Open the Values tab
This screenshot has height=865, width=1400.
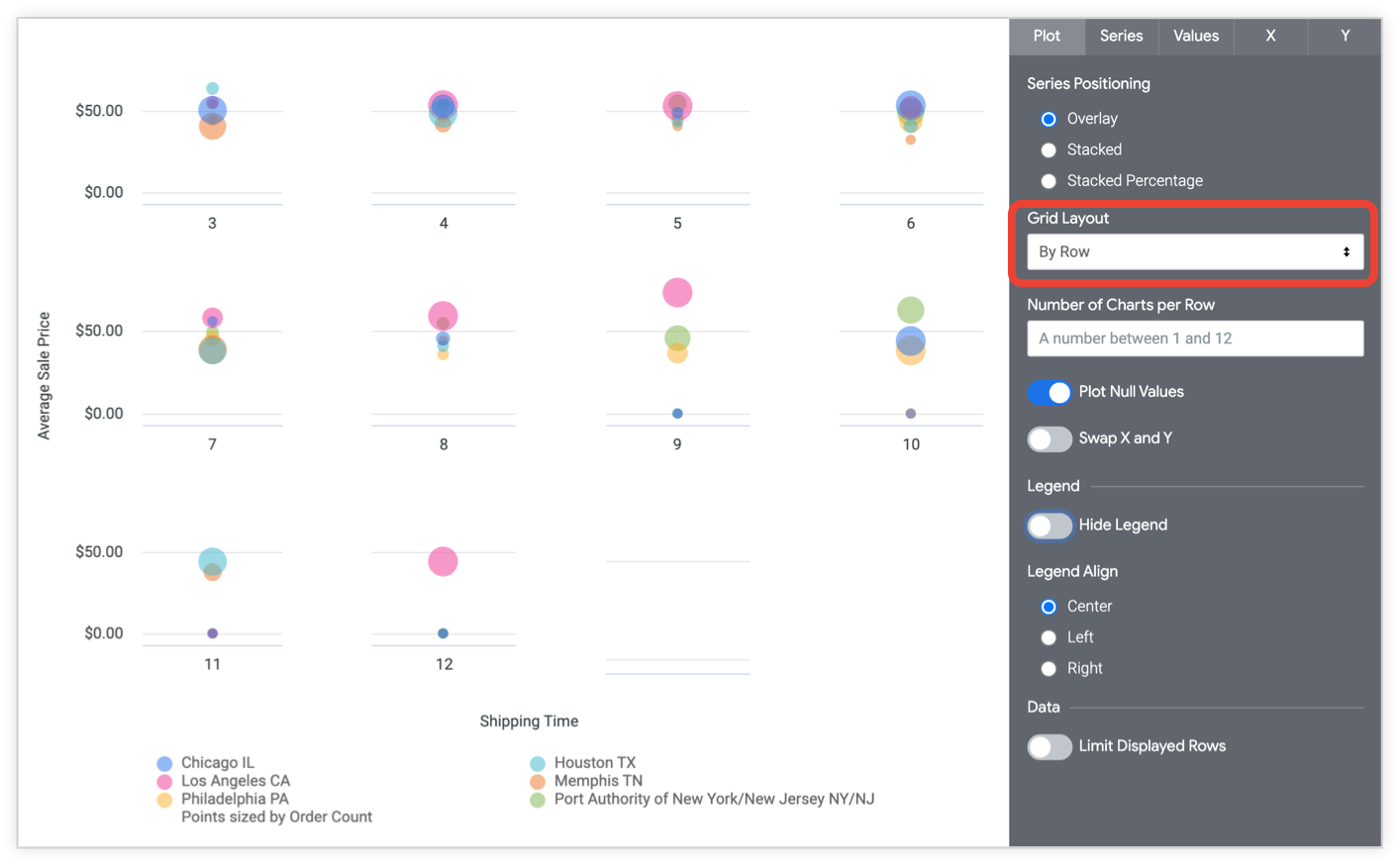tap(1195, 36)
